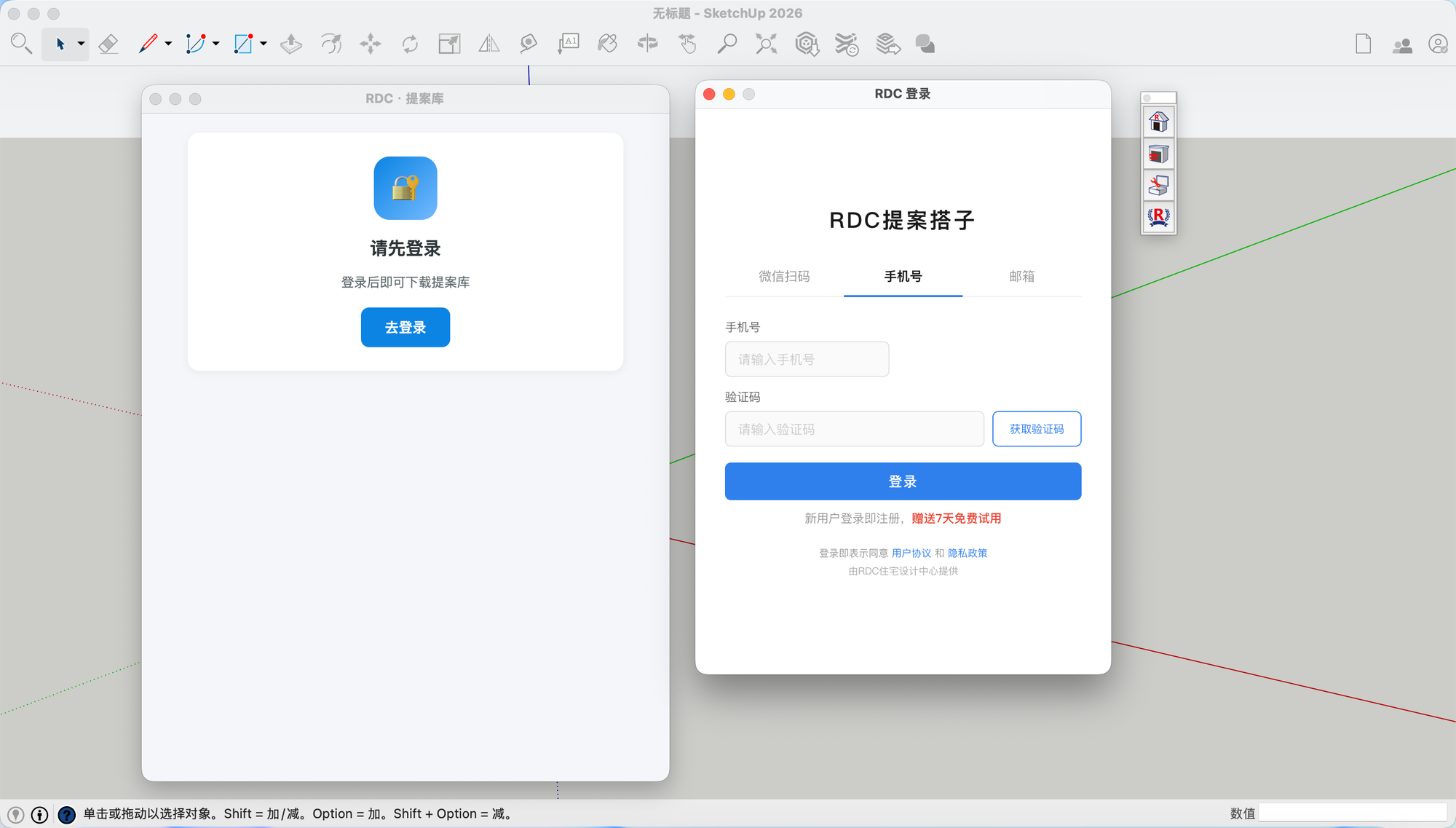Screen dimensions: 1456x828
Task: Minimize the RDC 登录 window
Action: [x=729, y=94]
